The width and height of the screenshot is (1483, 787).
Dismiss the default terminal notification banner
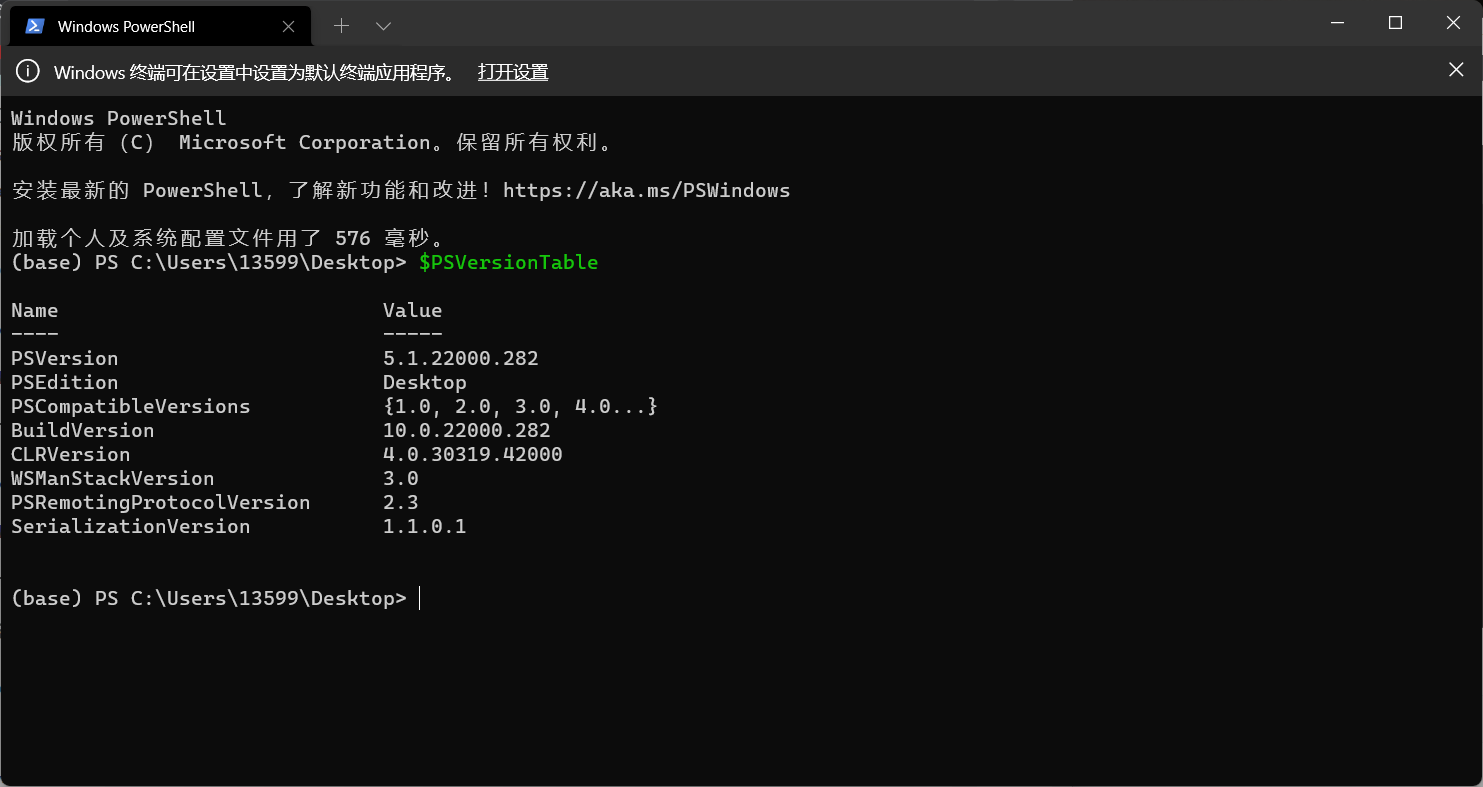point(1455,69)
